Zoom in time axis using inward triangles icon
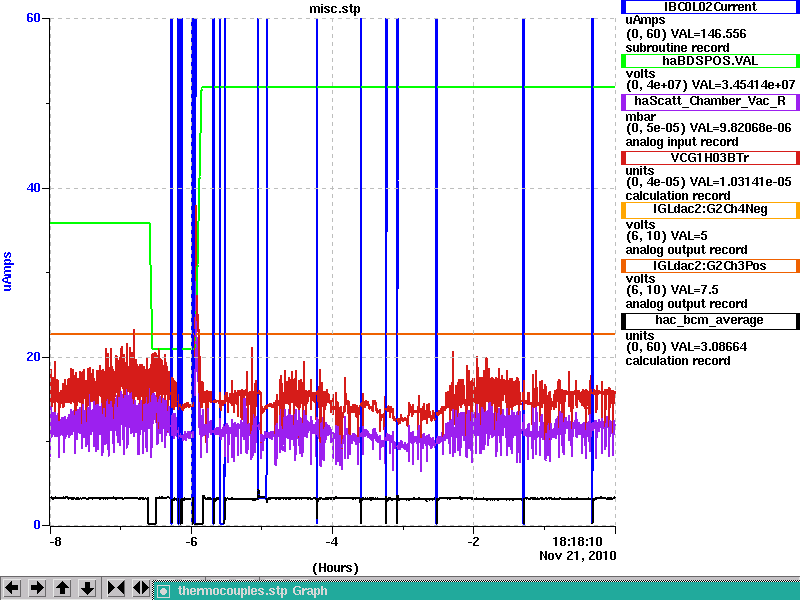This screenshot has height=600, width=800. point(116,588)
